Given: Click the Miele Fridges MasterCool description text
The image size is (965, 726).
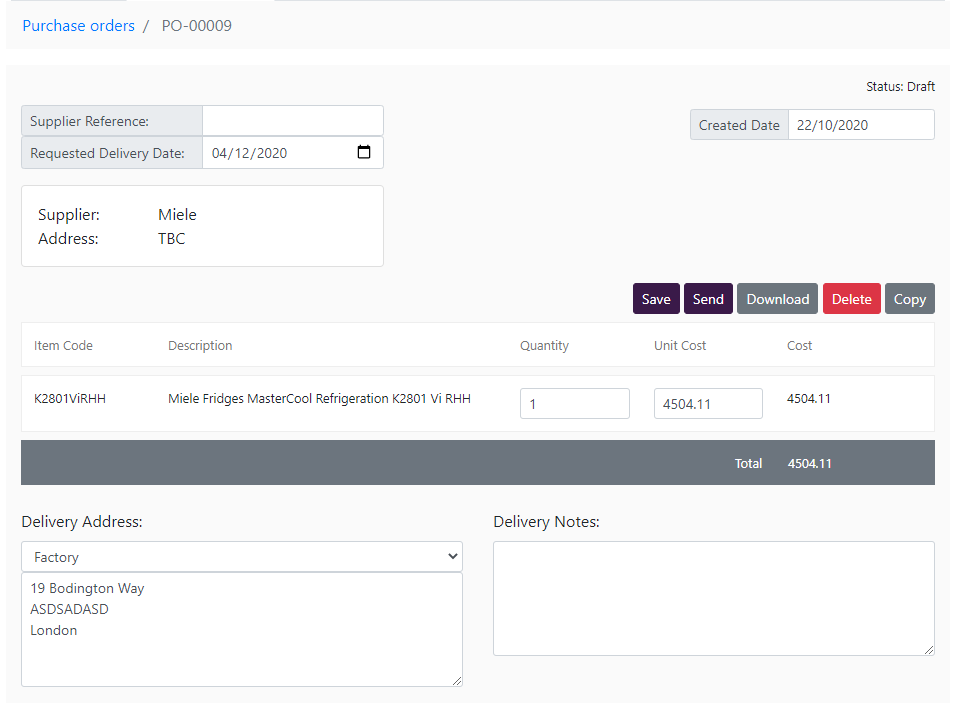Looking at the screenshot, I should tap(319, 399).
